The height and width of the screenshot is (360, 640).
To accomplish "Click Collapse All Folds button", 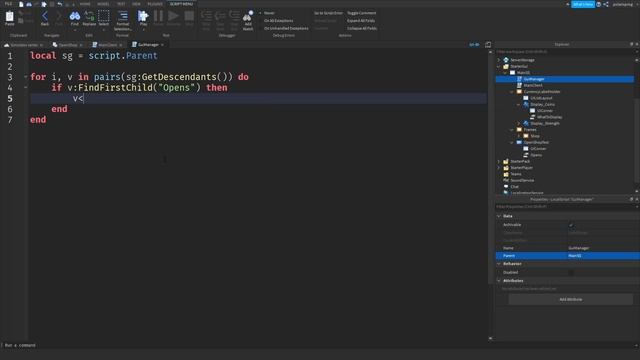I will pos(362,29).
